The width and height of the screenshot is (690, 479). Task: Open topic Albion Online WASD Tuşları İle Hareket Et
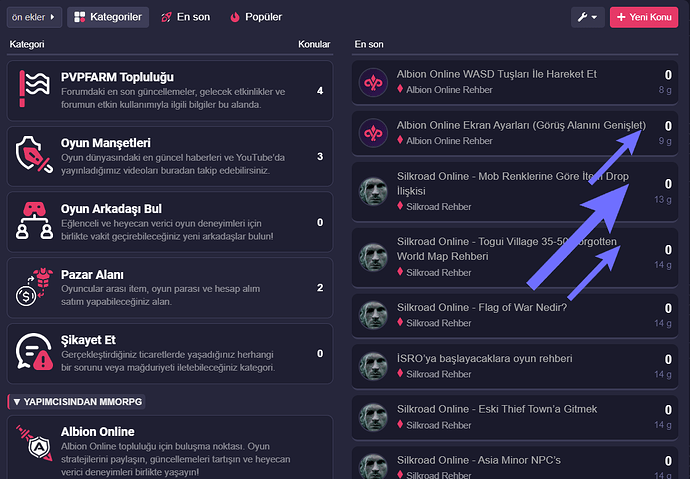click(496, 74)
